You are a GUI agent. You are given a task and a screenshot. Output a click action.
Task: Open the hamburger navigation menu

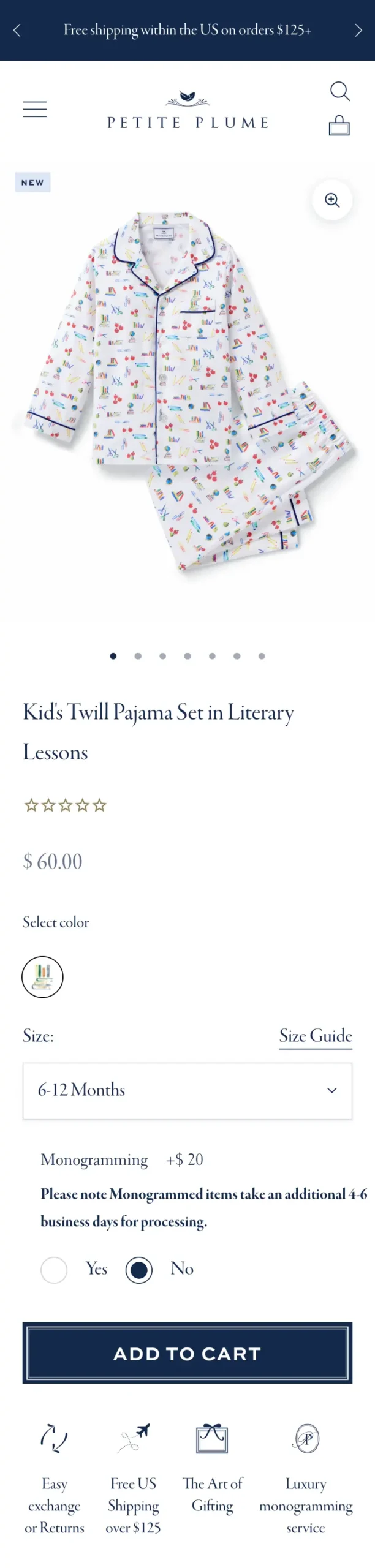point(35,109)
